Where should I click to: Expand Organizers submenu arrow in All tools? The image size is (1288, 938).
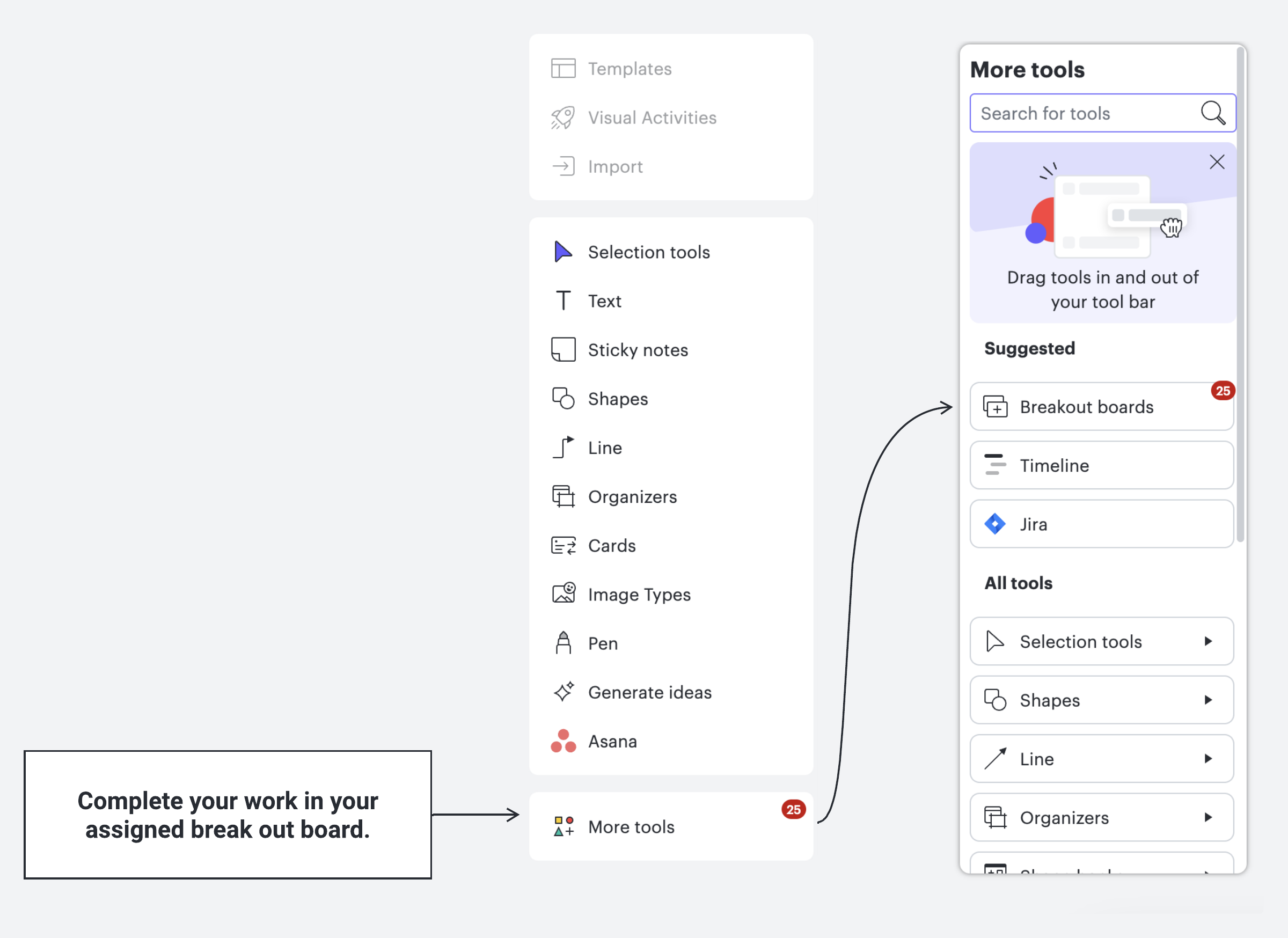pyautogui.click(x=1208, y=818)
